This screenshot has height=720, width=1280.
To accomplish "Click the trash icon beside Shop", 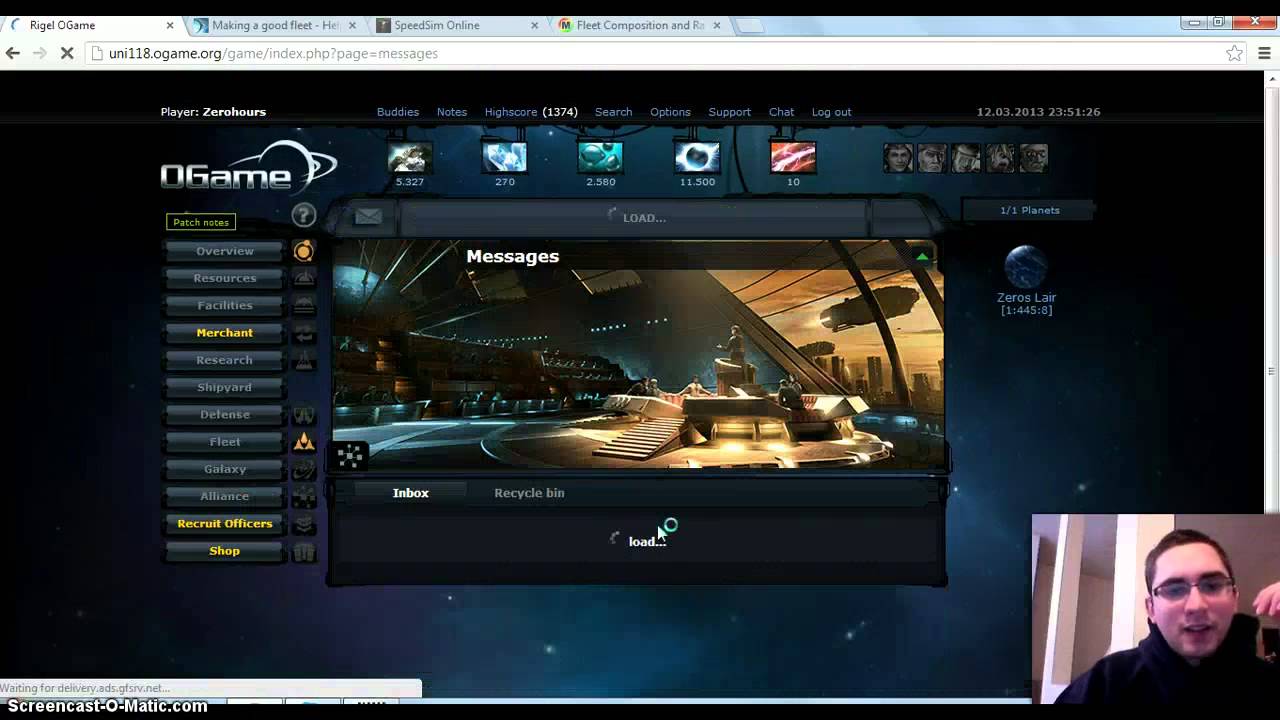I will [x=304, y=551].
